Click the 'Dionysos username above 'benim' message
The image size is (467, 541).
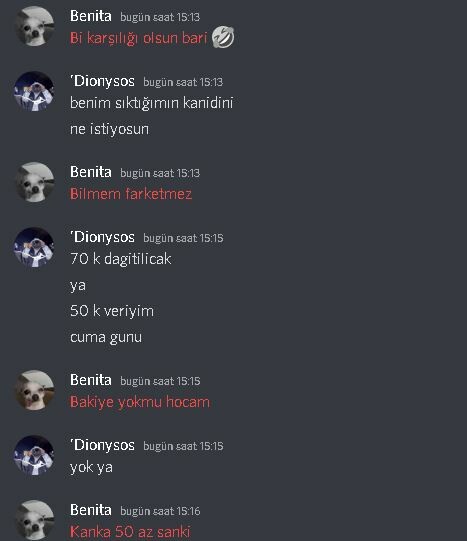pos(102,81)
